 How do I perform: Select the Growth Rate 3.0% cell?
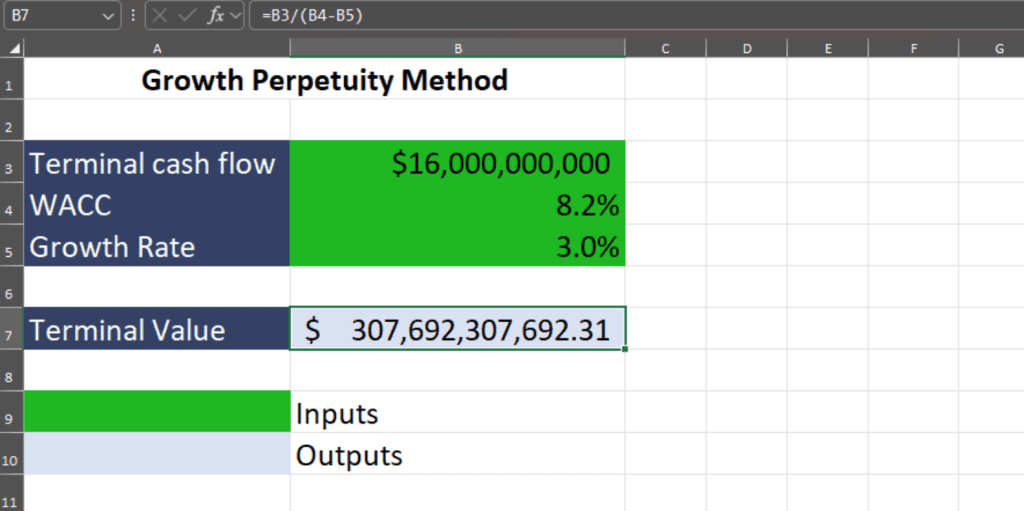457,247
